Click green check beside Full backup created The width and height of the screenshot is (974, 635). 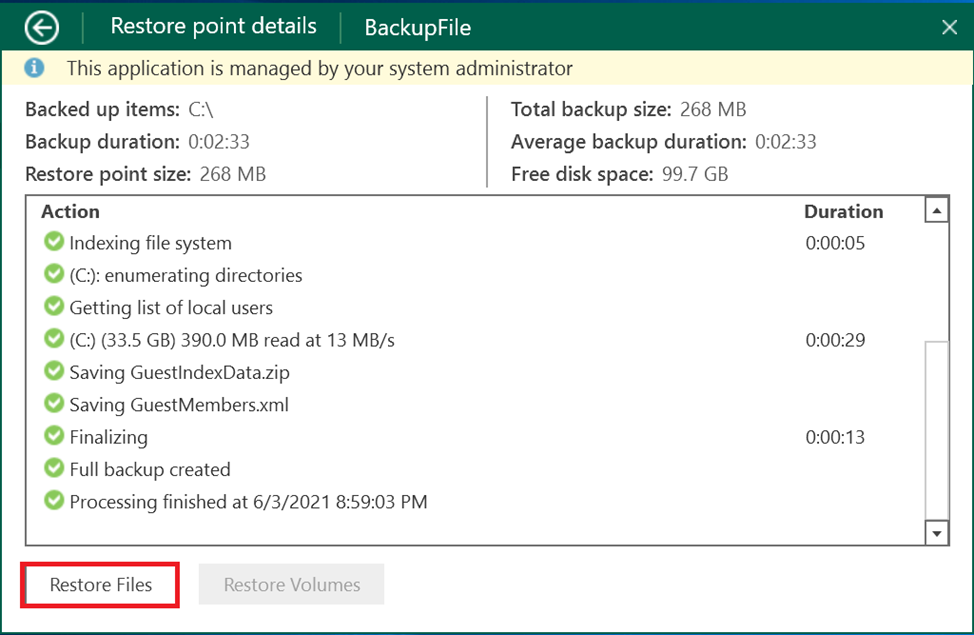pyautogui.click(x=54, y=469)
